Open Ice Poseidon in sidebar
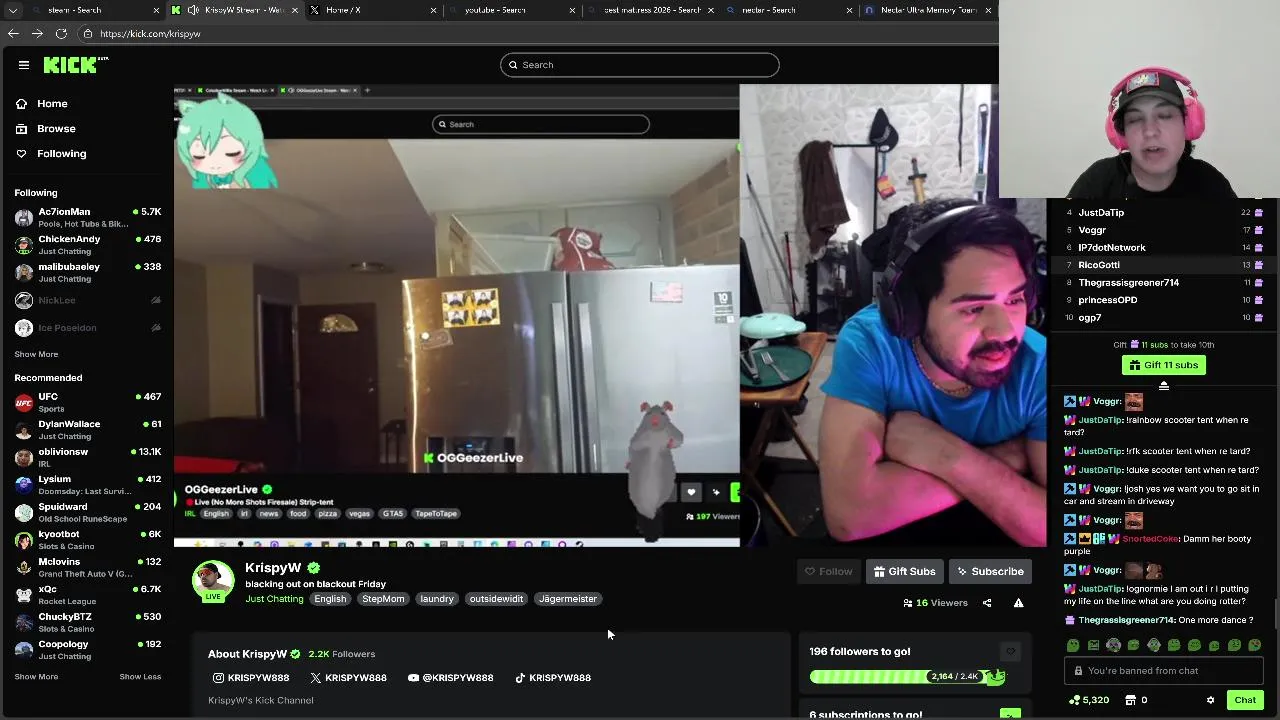Image resolution: width=1280 pixels, height=720 pixels. [x=87, y=328]
